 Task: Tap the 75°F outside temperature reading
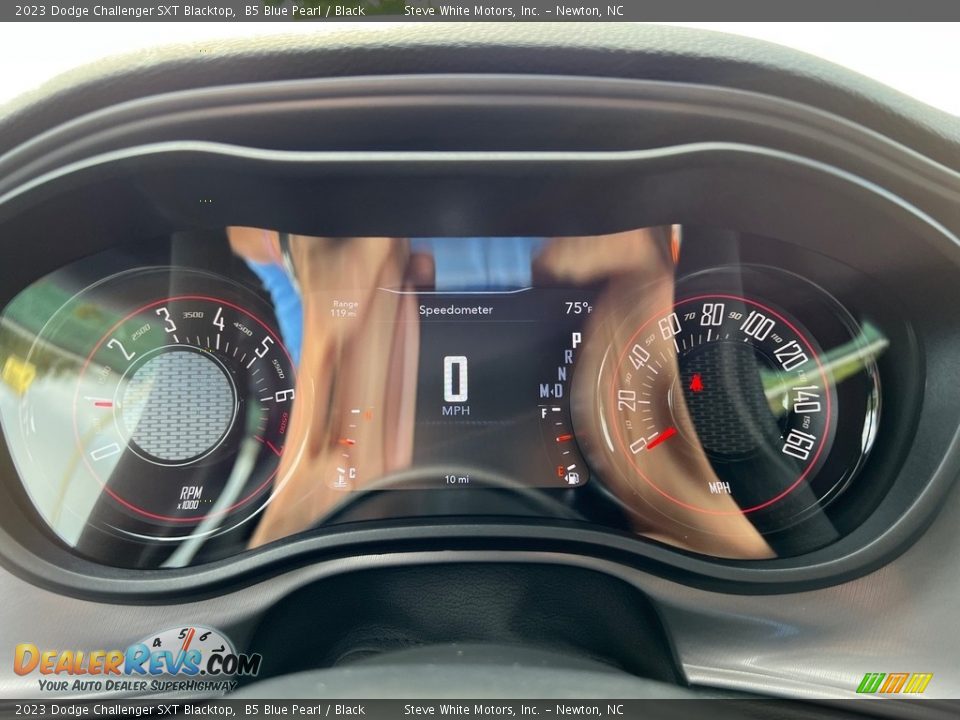tap(579, 307)
